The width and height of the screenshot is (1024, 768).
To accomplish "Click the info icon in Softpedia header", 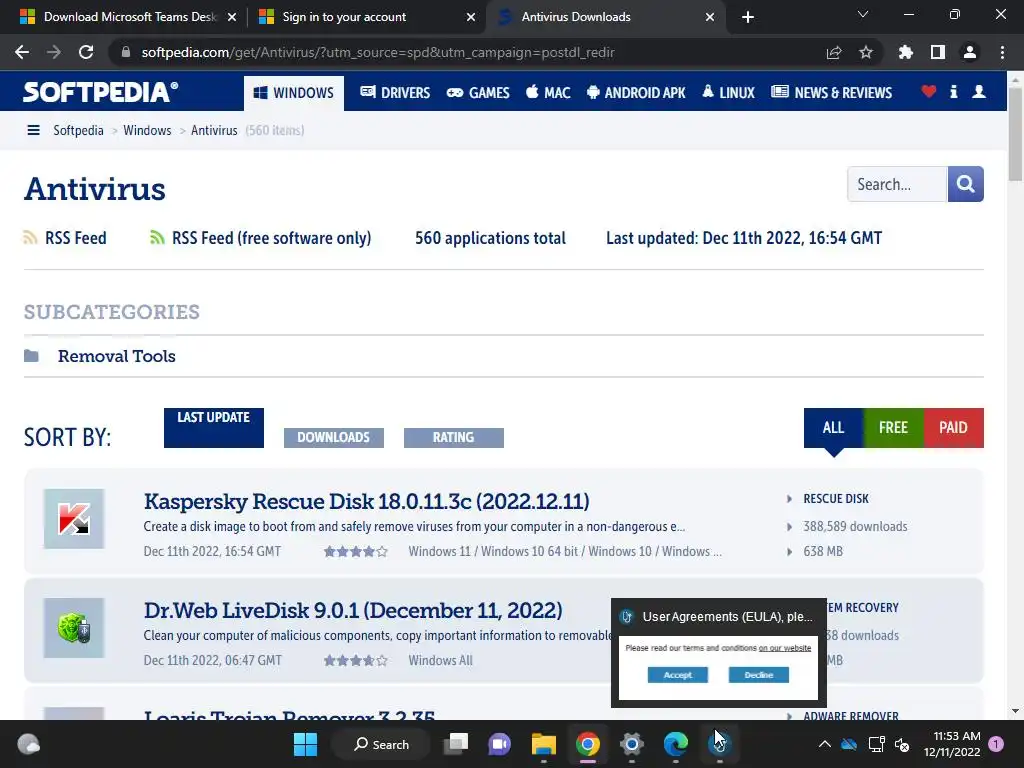I will click(953, 91).
